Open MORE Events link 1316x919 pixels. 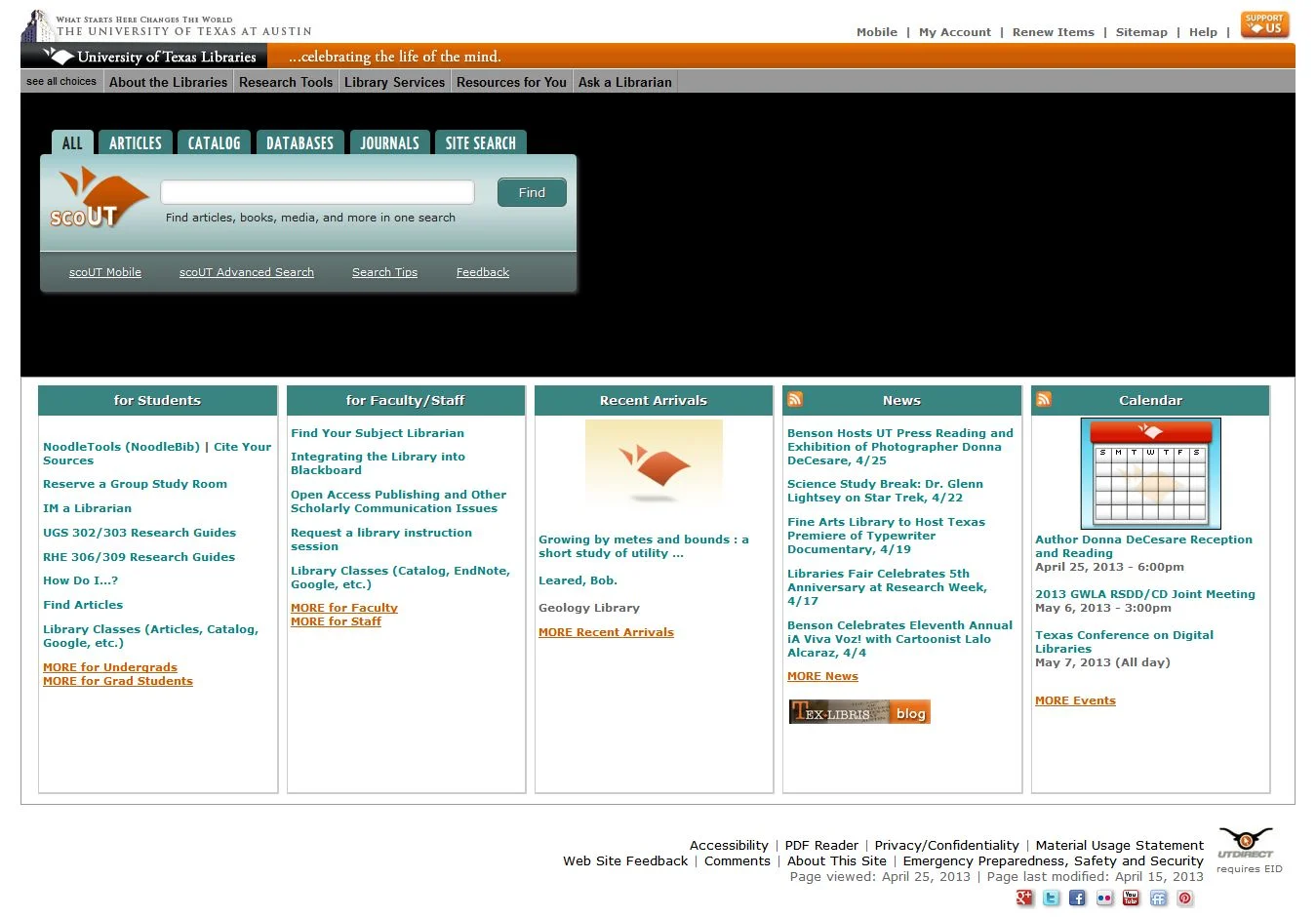[x=1075, y=700]
